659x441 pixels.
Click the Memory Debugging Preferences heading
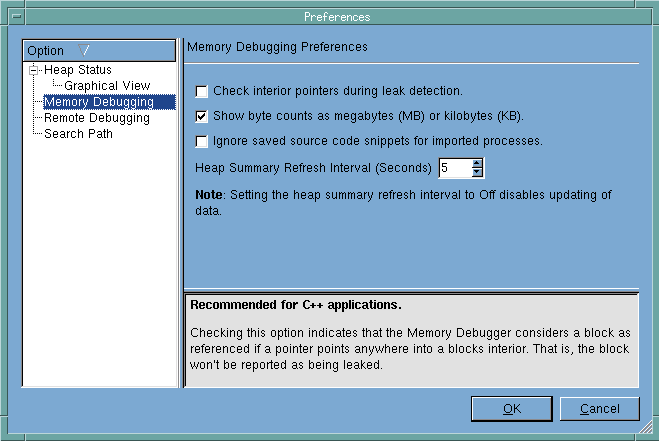pyautogui.click(x=278, y=47)
